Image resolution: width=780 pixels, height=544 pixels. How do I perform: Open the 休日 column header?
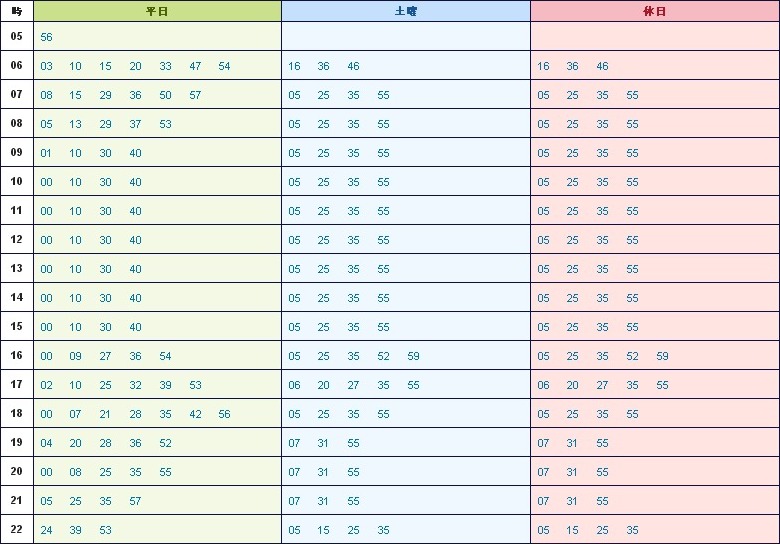click(655, 11)
